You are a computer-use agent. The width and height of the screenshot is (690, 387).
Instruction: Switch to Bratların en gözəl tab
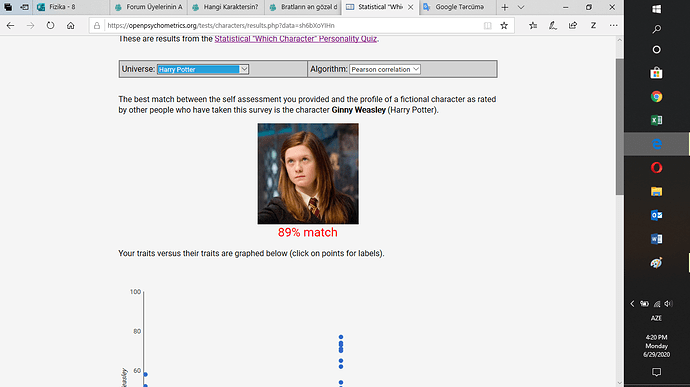point(303,7)
